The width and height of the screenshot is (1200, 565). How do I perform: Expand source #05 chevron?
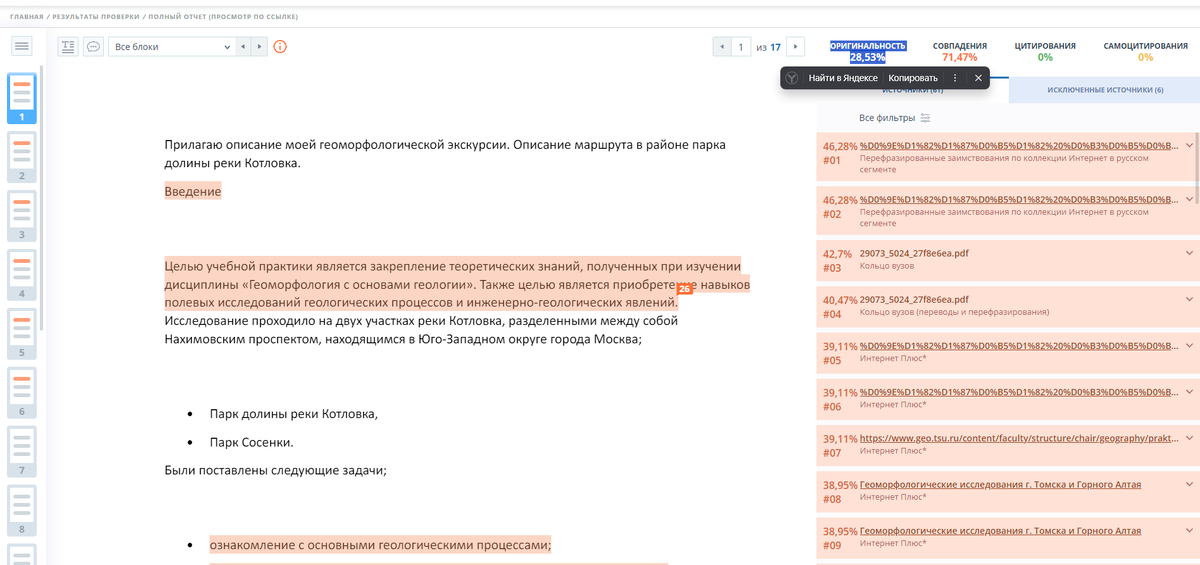[x=1189, y=346]
